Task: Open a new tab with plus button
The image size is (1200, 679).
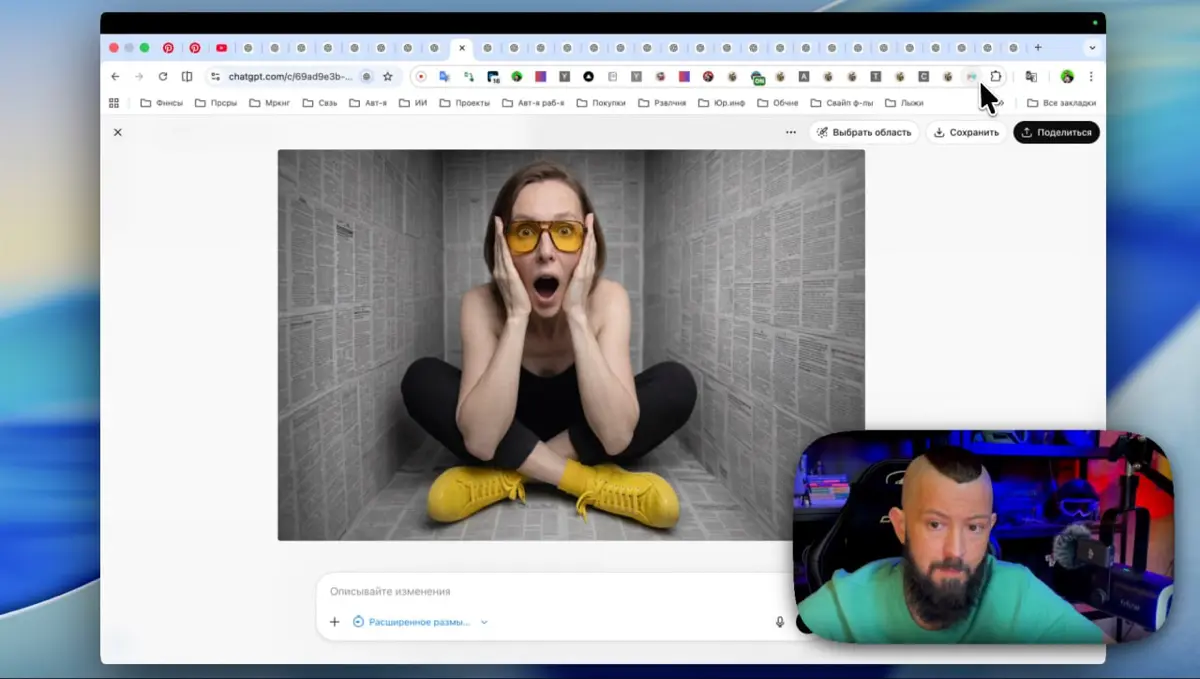Action: (1038, 48)
